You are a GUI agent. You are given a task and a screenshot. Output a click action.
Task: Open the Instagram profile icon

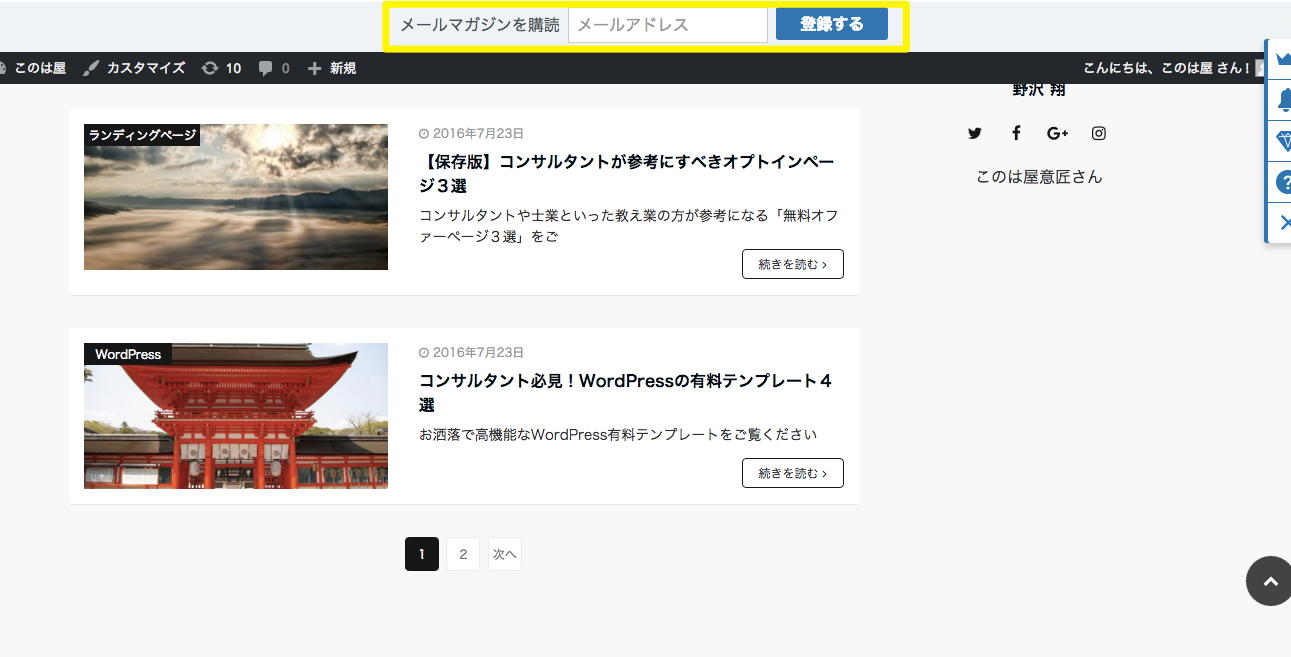(1098, 133)
